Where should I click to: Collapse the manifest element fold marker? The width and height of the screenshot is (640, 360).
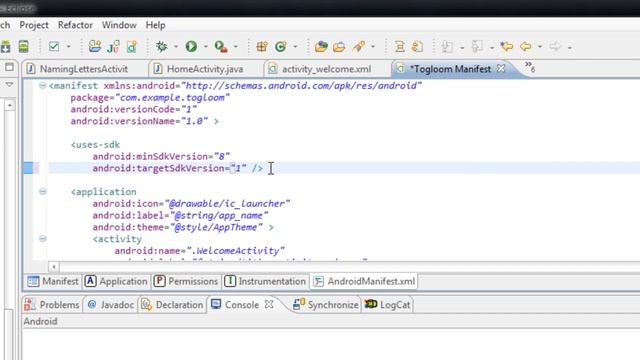42,86
